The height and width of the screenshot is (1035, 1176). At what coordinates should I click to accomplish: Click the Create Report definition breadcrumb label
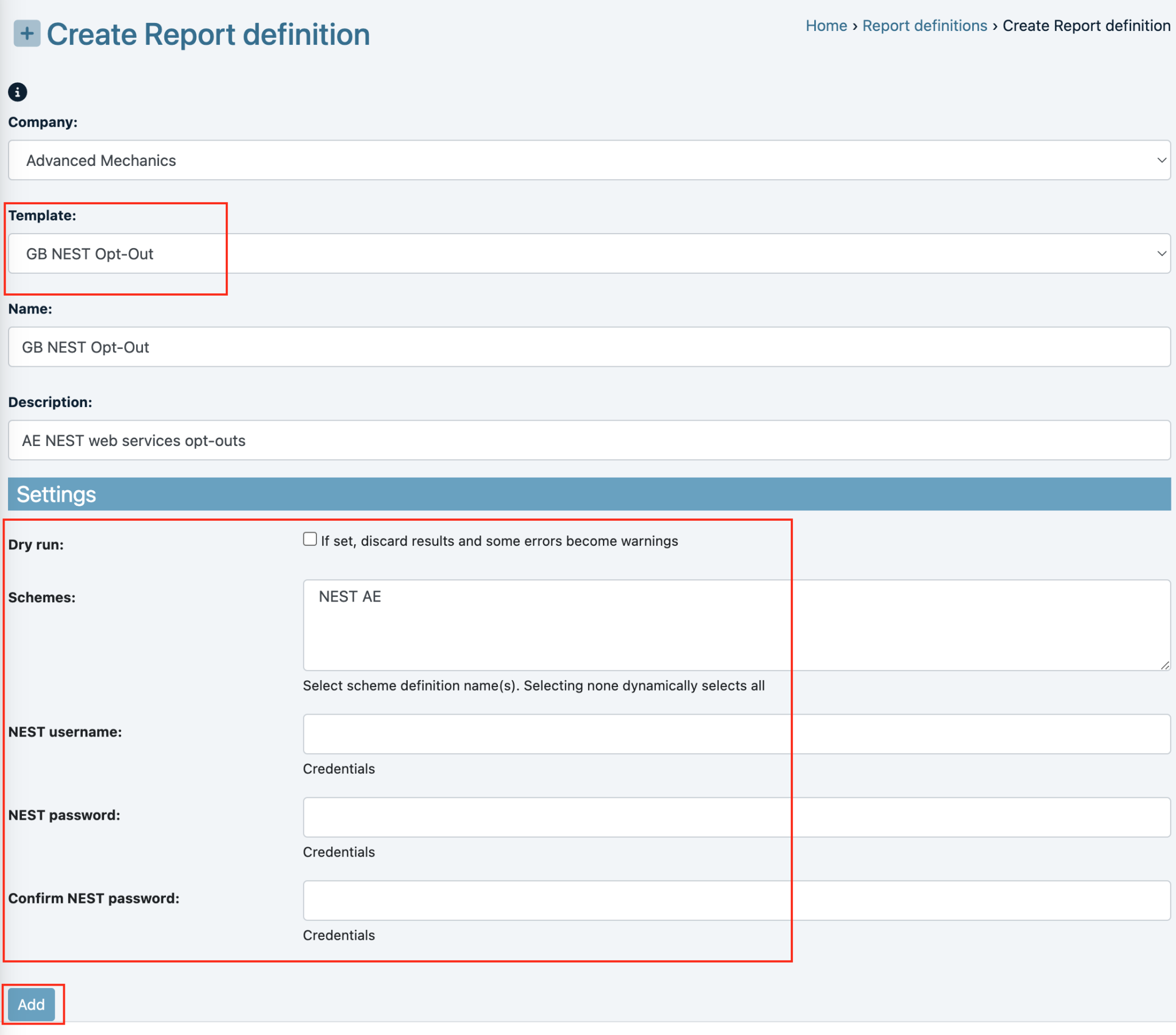(x=1086, y=25)
